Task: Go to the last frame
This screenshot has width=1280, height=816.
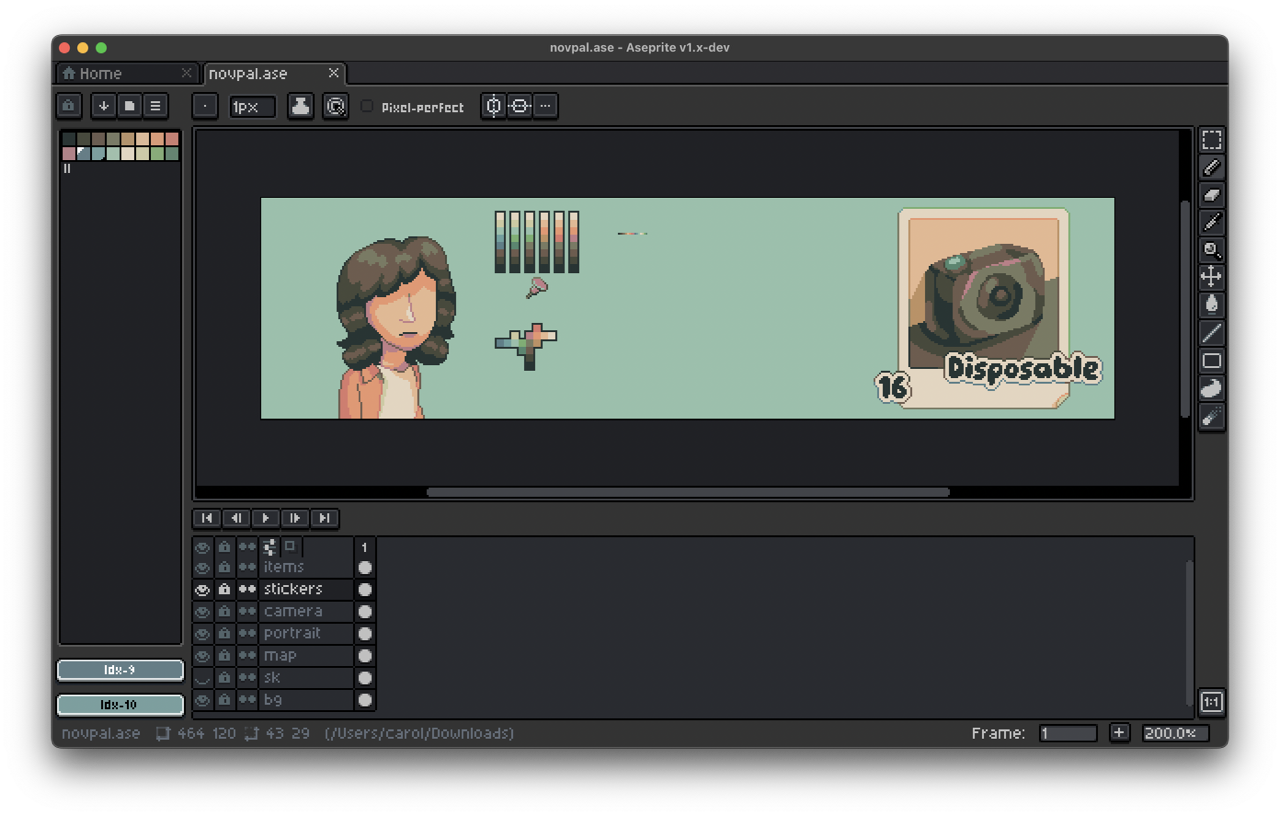Action: 324,518
